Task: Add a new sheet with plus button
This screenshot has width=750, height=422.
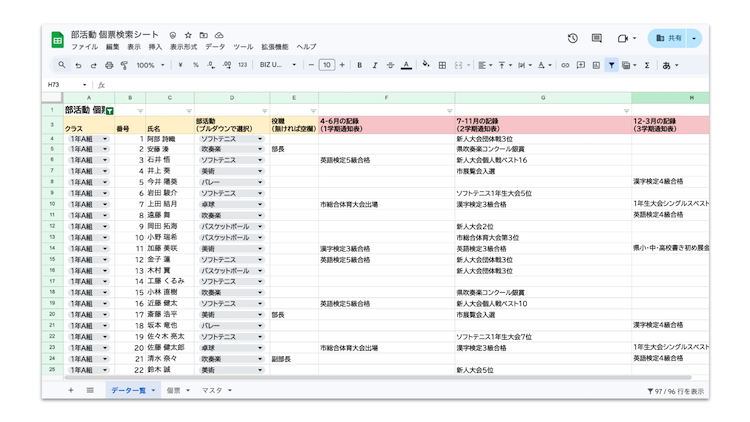Action: tap(70, 390)
